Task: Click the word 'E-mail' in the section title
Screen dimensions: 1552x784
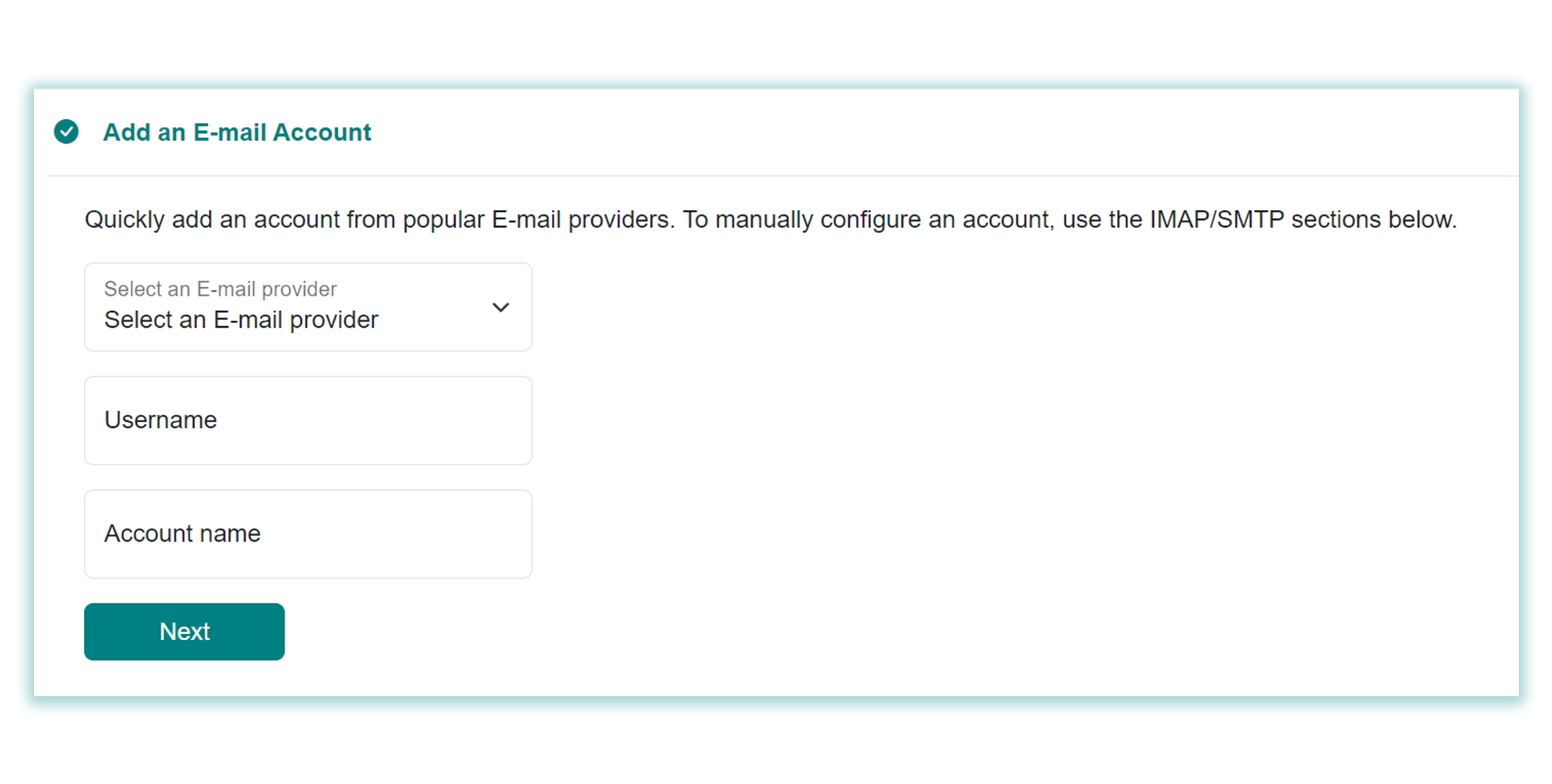Action: pyautogui.click(x=229, y=132)
